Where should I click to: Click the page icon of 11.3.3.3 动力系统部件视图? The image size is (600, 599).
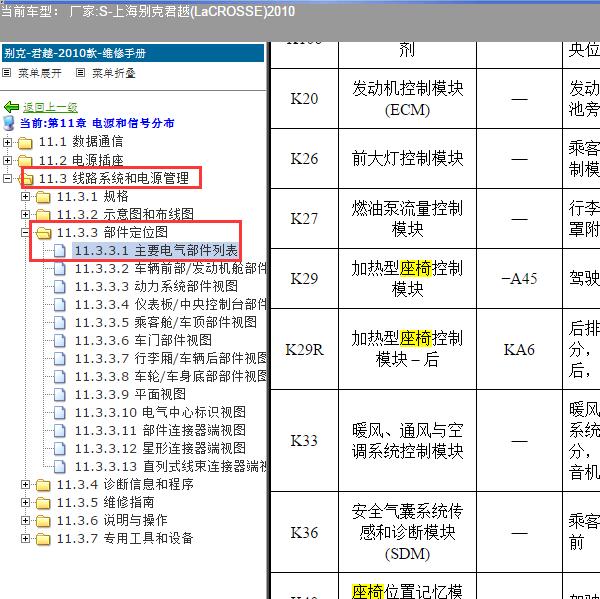60,287
